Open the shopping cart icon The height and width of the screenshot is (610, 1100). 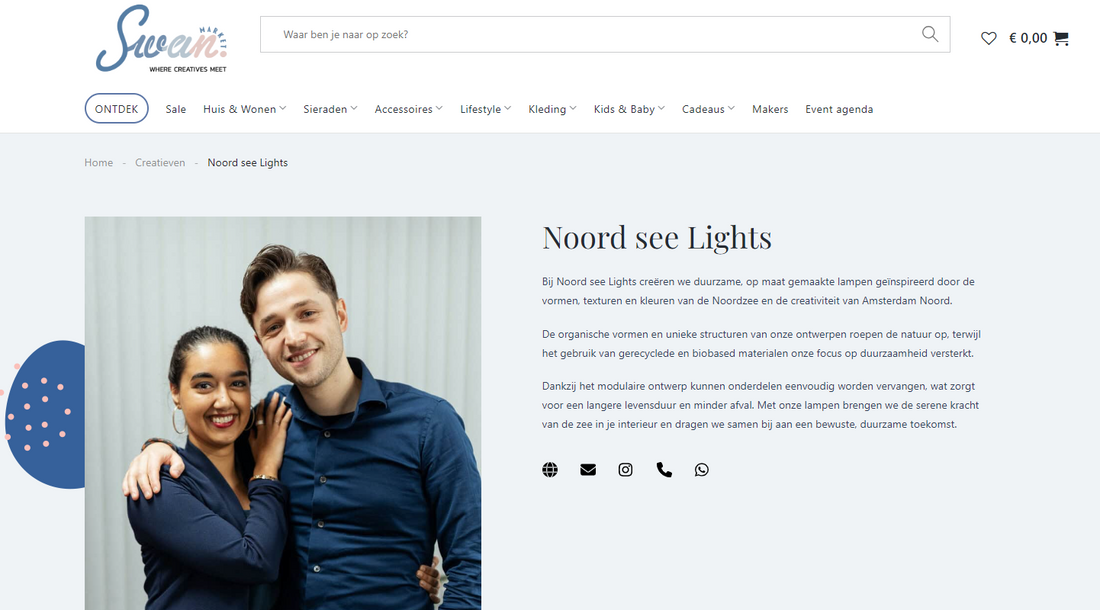[1061, 39]
